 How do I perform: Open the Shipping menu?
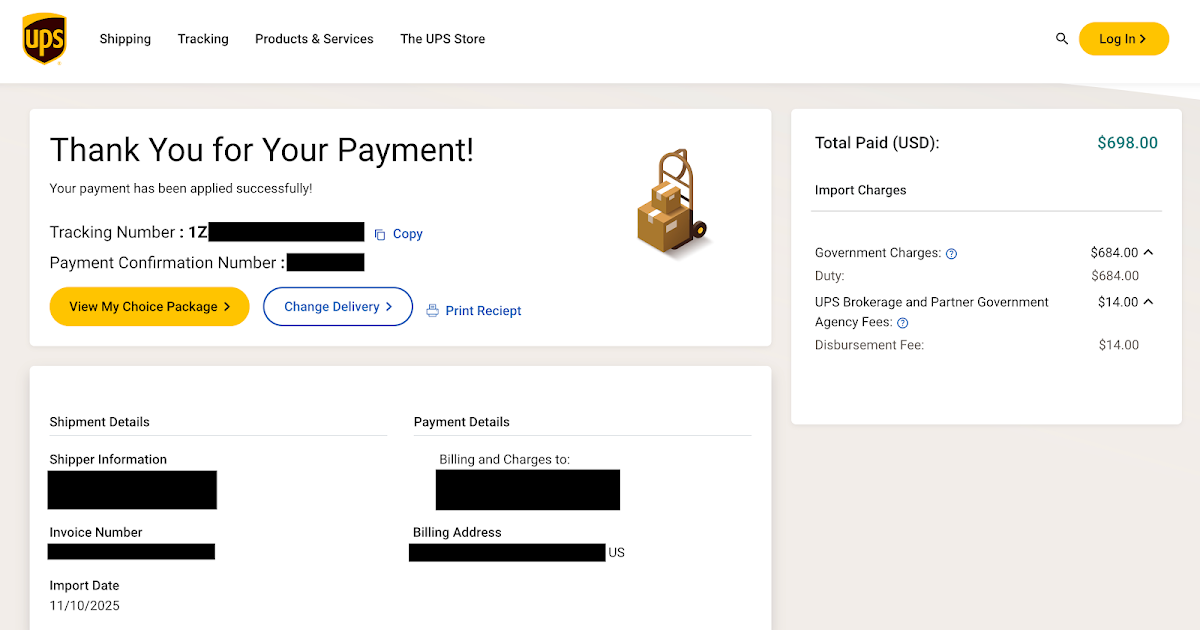click(125, 39)
